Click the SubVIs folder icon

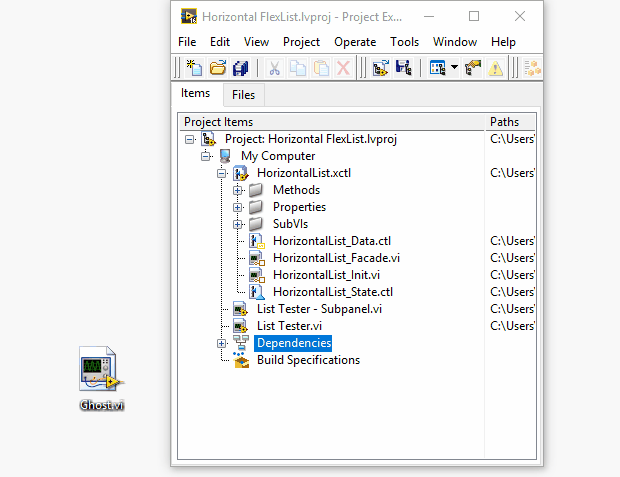coord(256,224)
